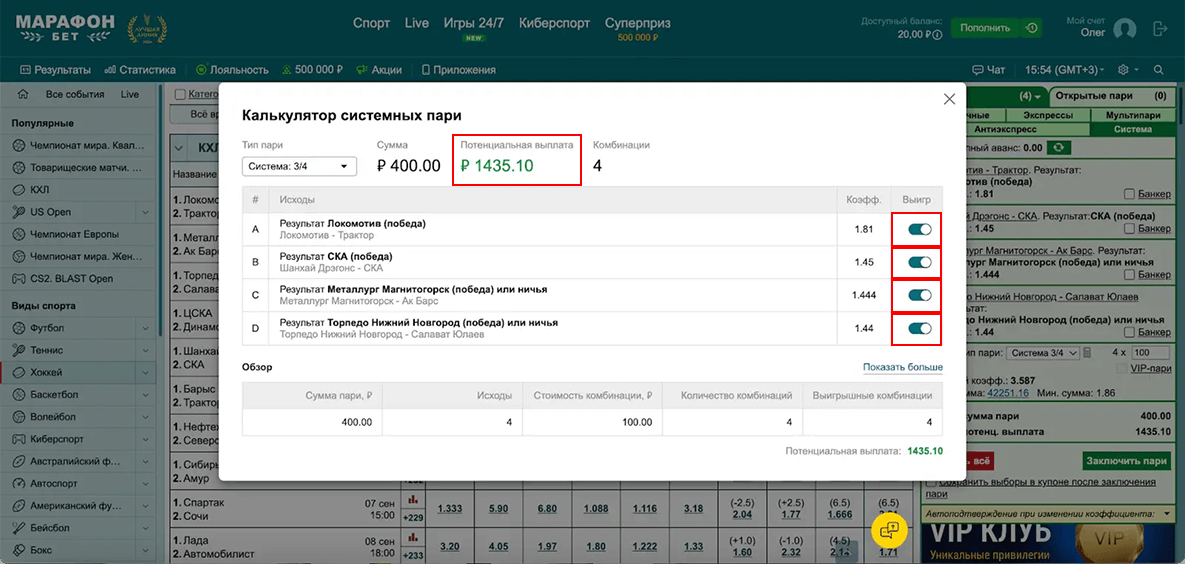
Task: Toggle win switch for Металлург Магнитогорск outcome
Action: coord(920,296)
